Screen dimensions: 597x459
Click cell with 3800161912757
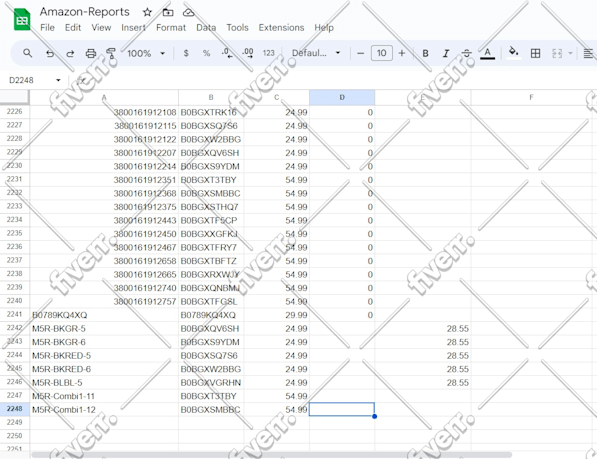pyautogui.click(x=104, y=301)
